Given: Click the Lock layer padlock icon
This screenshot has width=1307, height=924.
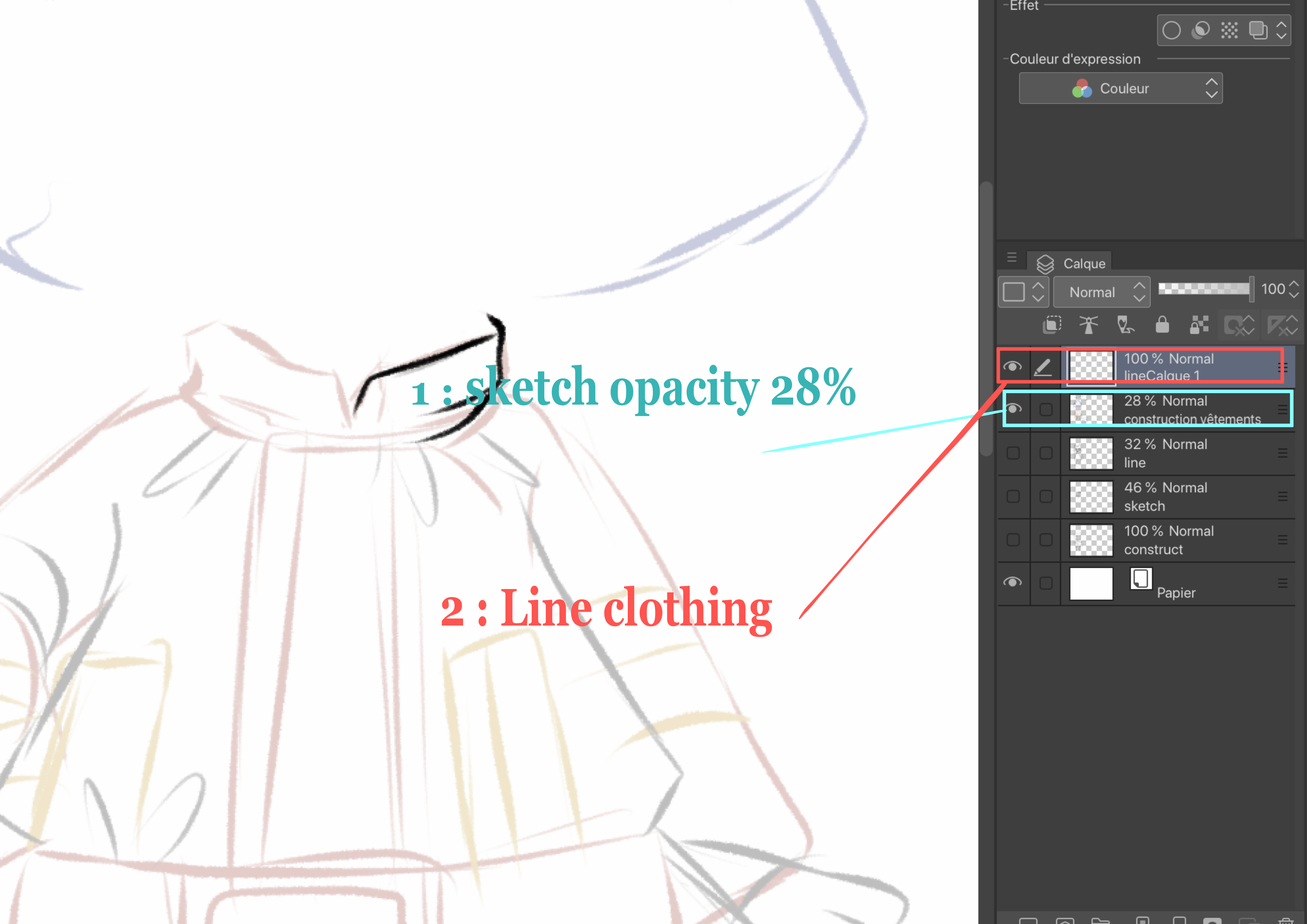Looking at the screenshot, I should coord(1162,325).
